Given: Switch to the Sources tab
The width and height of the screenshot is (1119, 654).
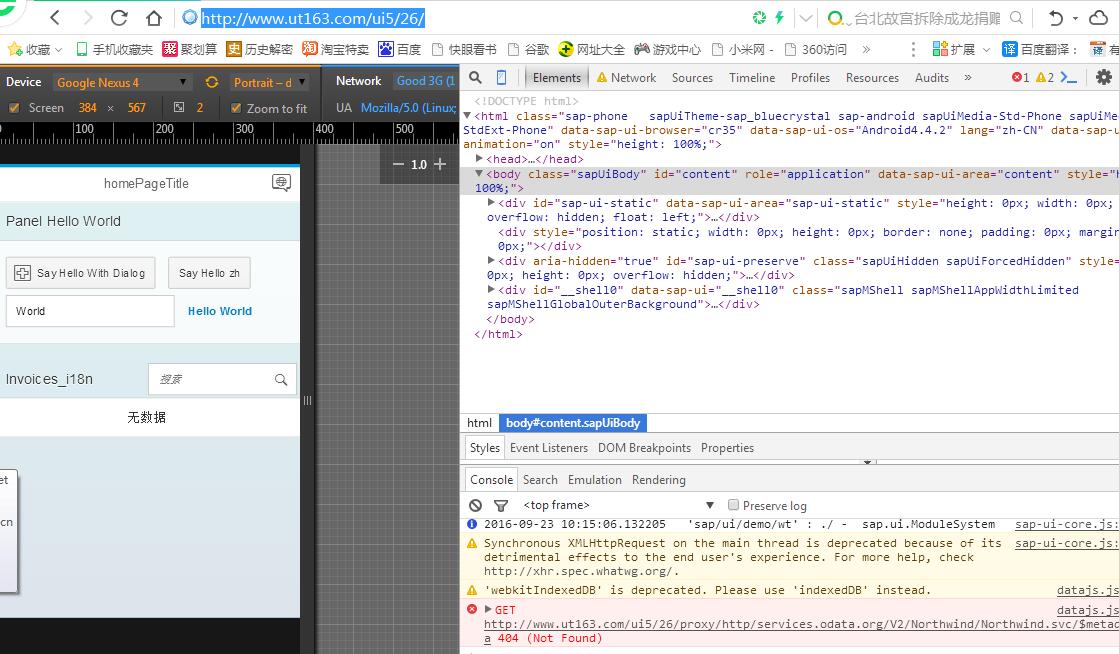Looking at the screenshot, I should [x=692, y=78].
